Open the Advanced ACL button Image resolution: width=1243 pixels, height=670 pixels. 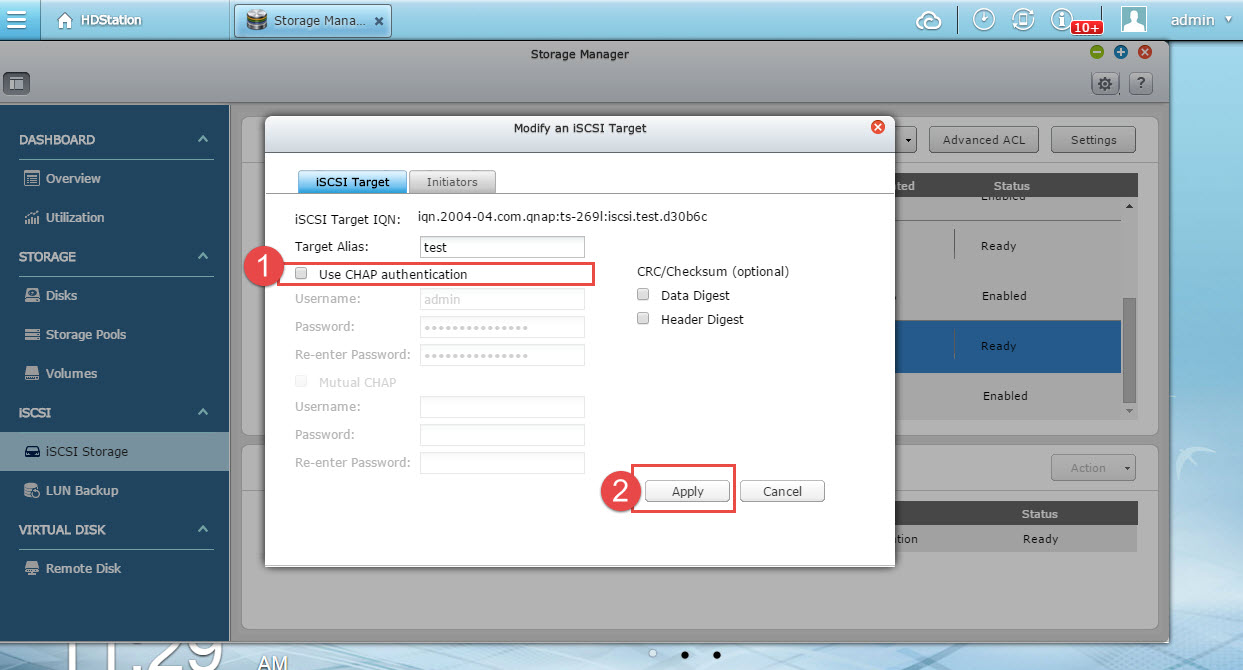[984, 140]
